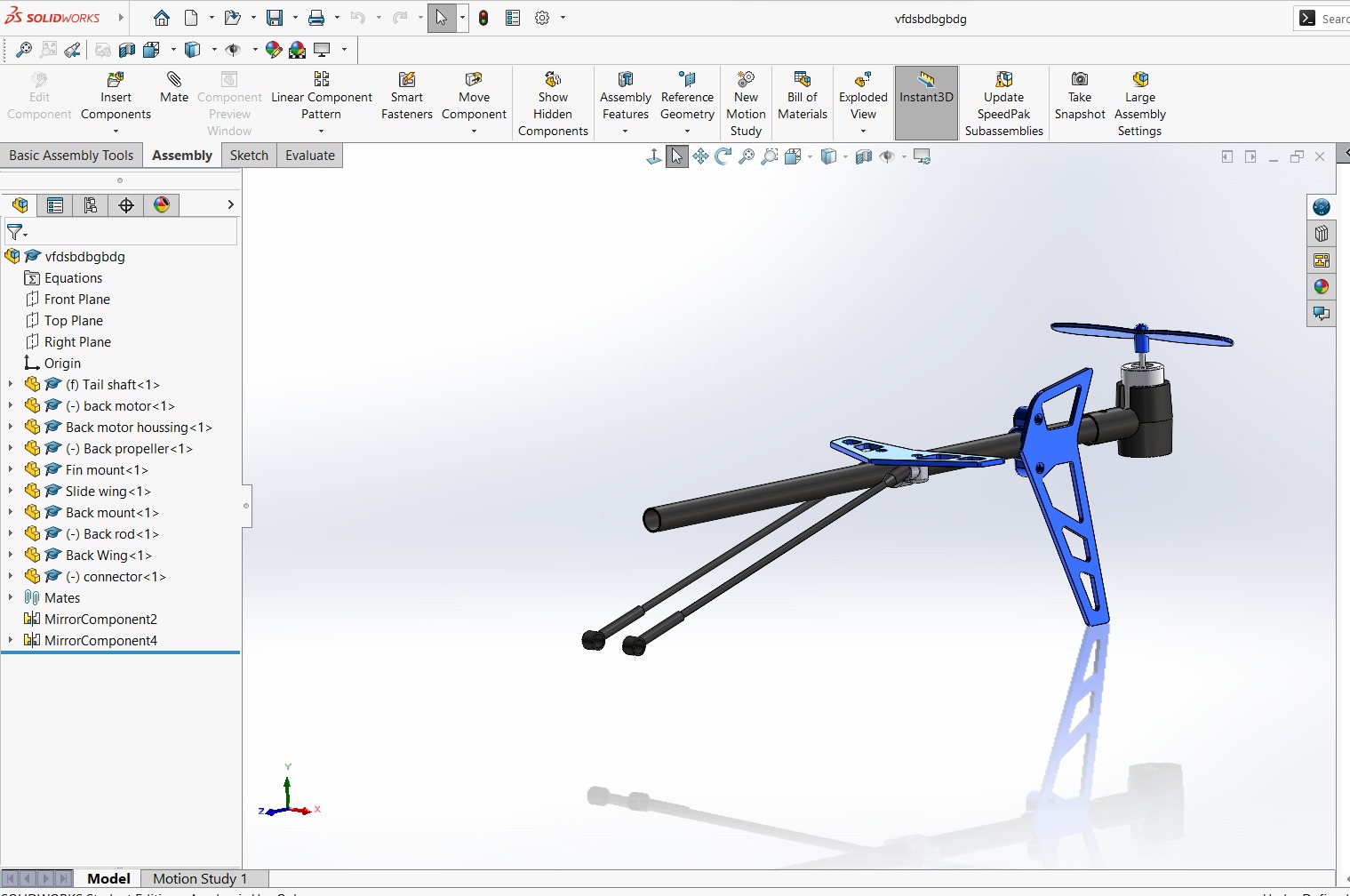Viewport: 1350px width, 896px height.
Task: Open the Exploded View dropdown arrow
Action: coord(863,132)
